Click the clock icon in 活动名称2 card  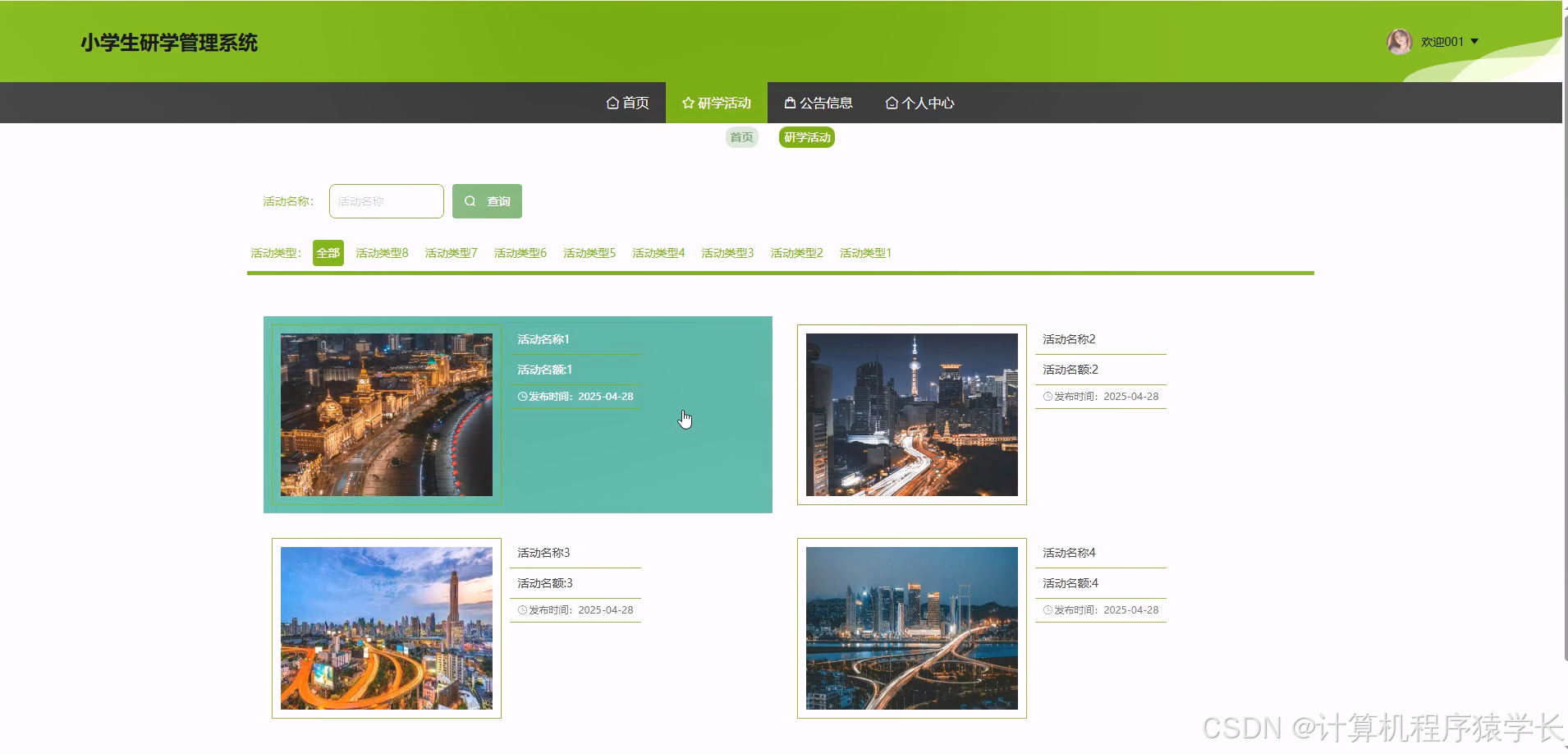click(1048, 397)
